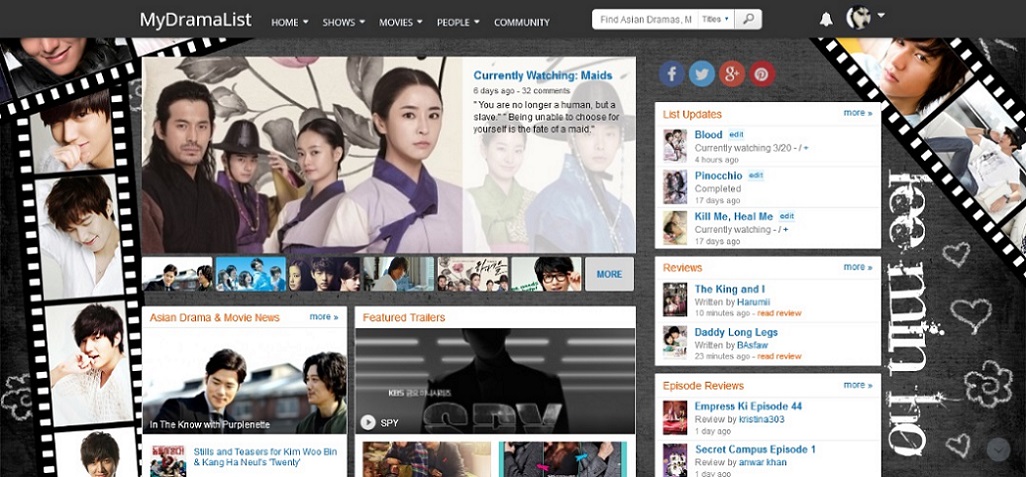Tap the round down-arrow button at bottom right

pos(999,450)
